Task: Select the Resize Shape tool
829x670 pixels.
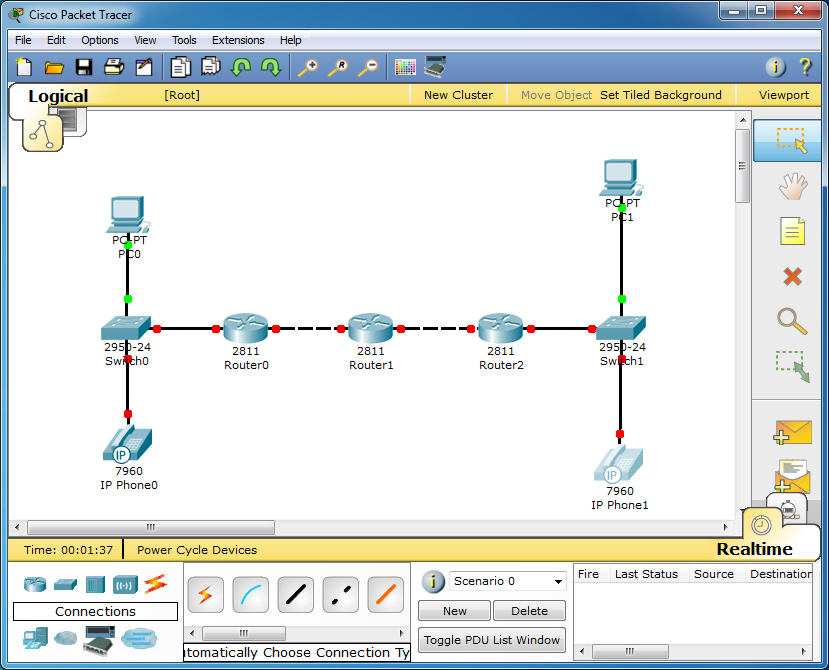Action: point(793,366)
